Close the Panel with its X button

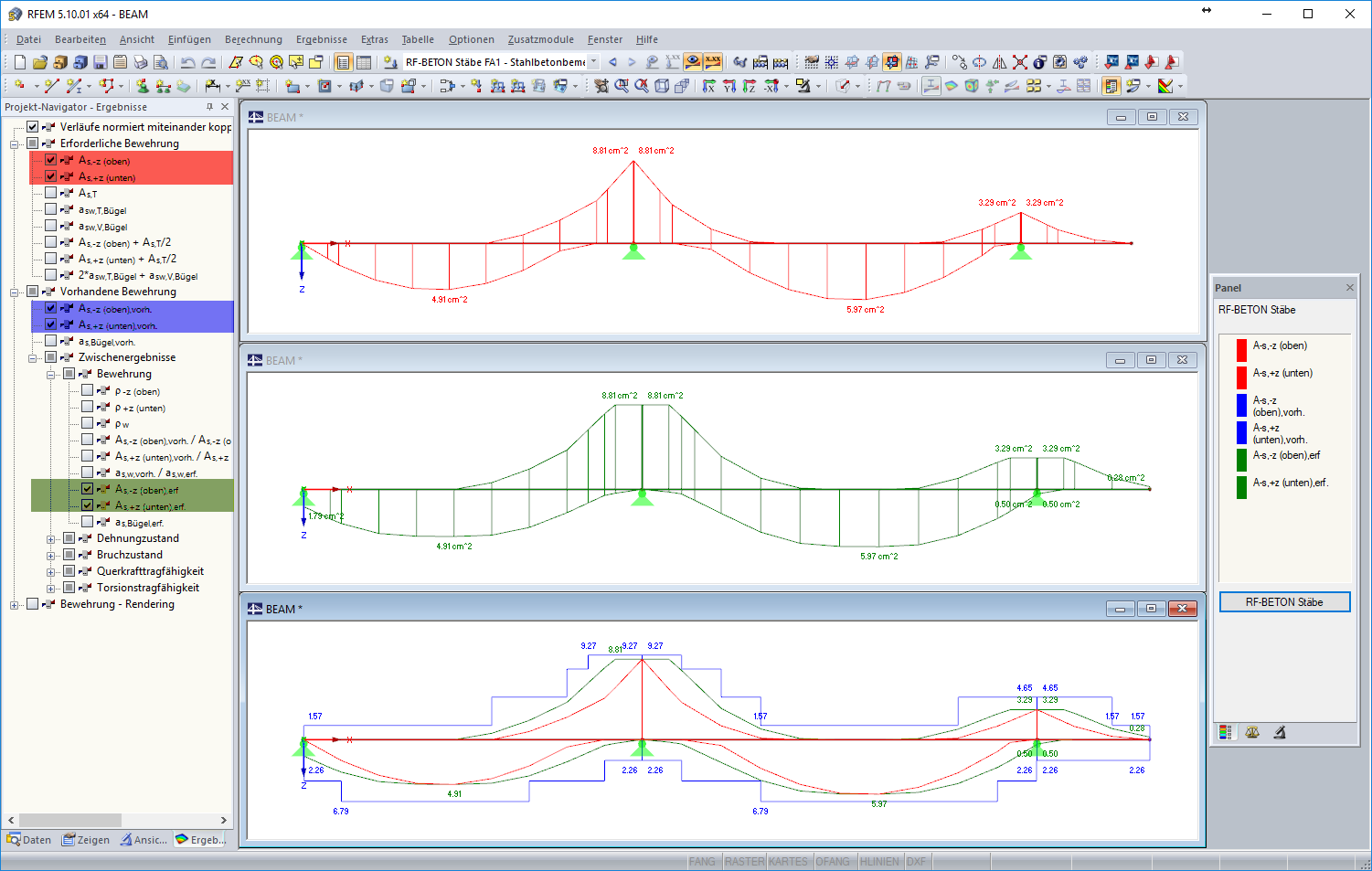(1350, 288)
